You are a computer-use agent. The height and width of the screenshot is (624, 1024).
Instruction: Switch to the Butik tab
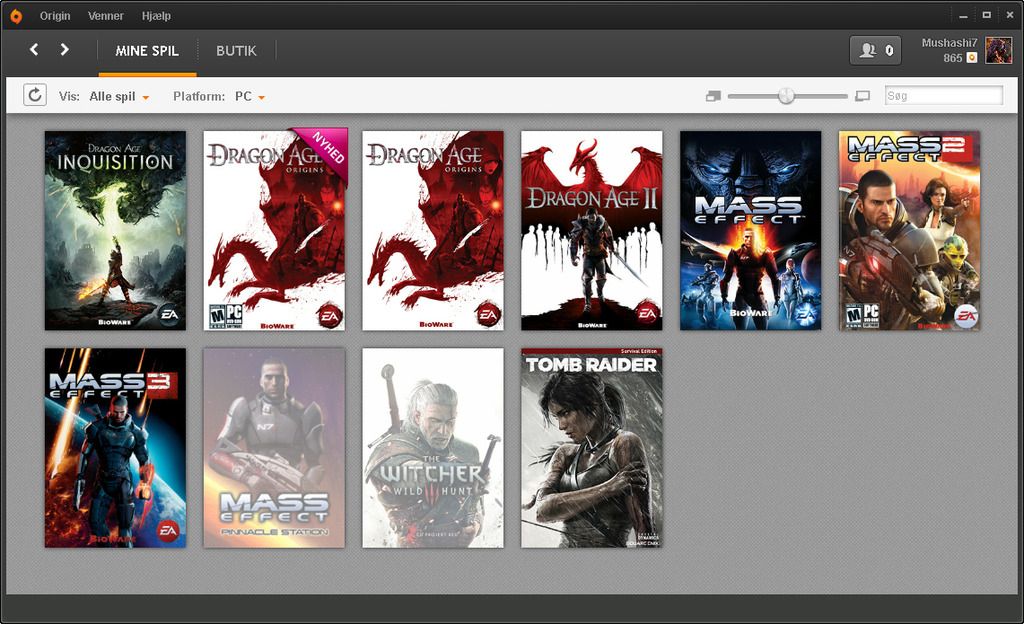236,51
